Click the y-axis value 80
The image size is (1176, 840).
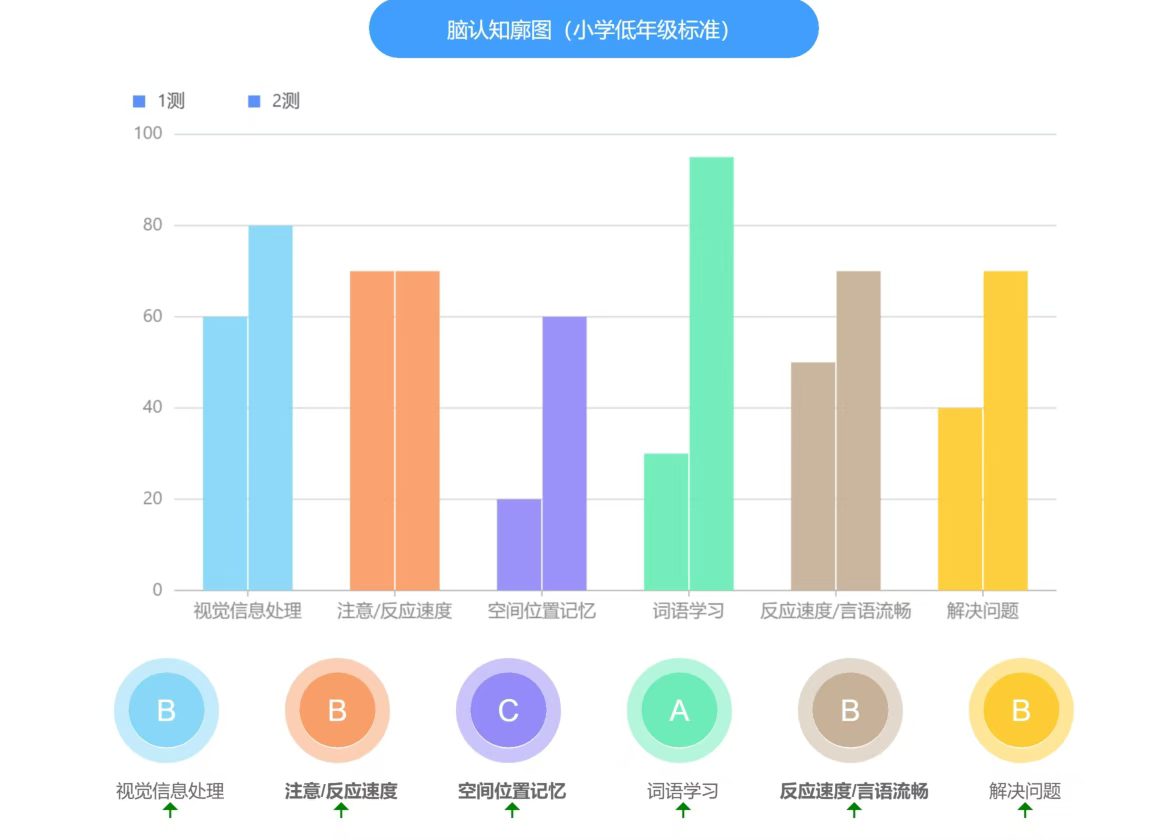[152, 225]
